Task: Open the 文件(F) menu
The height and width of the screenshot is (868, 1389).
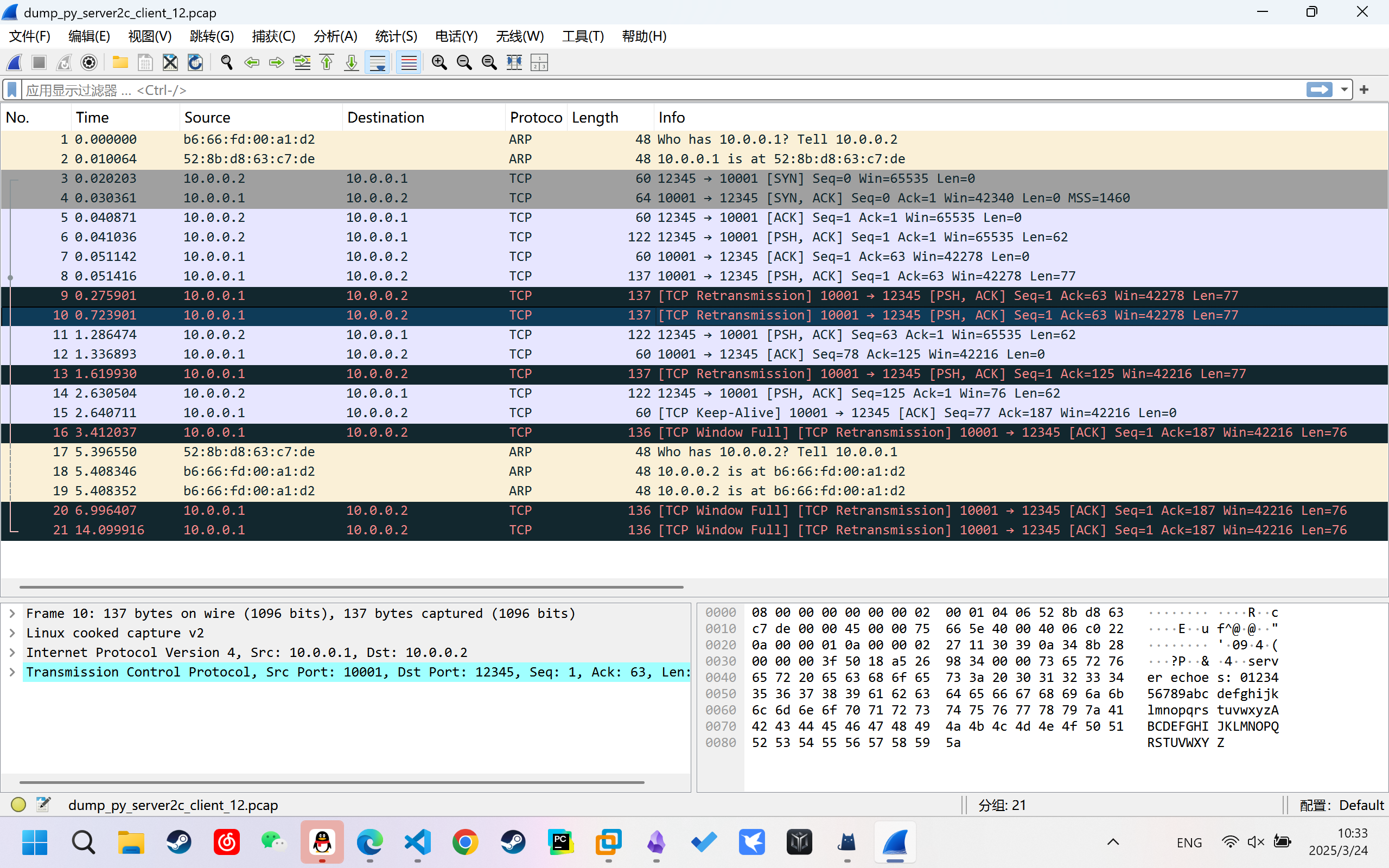Action: pyautogui.click(x=30, y=37)
